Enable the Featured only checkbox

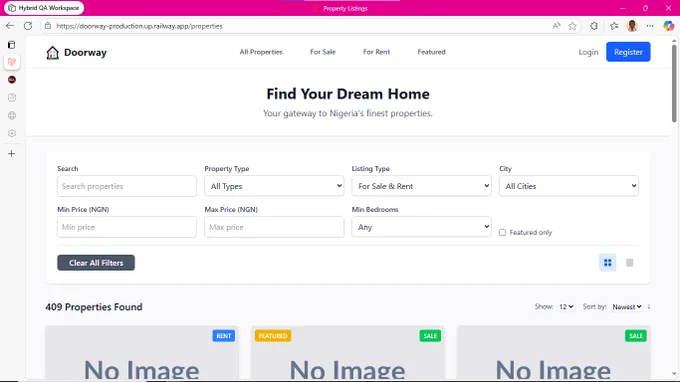point(502,233)
